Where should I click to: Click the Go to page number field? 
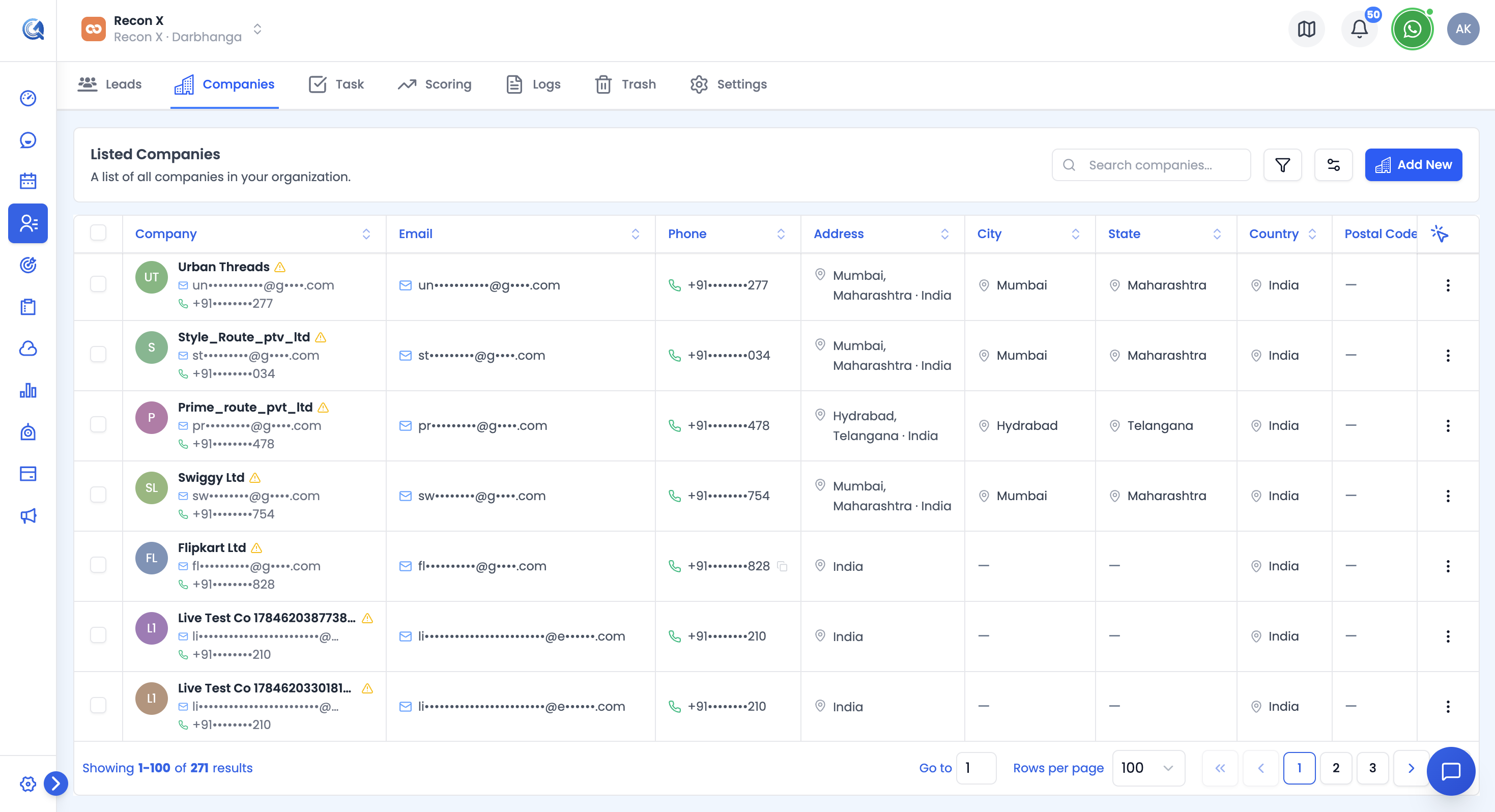976,768
